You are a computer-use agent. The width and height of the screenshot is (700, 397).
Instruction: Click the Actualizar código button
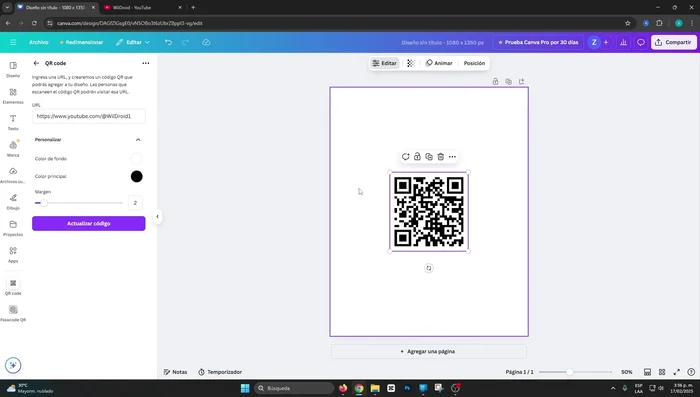(88, 223)
